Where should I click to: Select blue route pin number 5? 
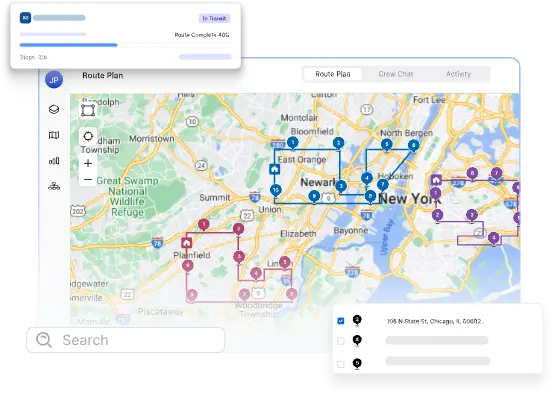[386, 145]
